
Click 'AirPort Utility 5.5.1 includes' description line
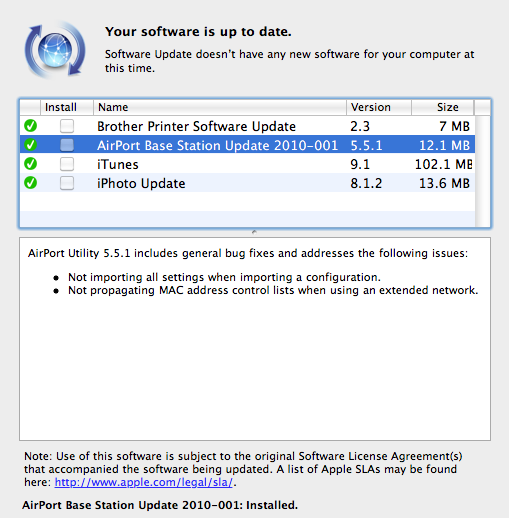point(248,253)
